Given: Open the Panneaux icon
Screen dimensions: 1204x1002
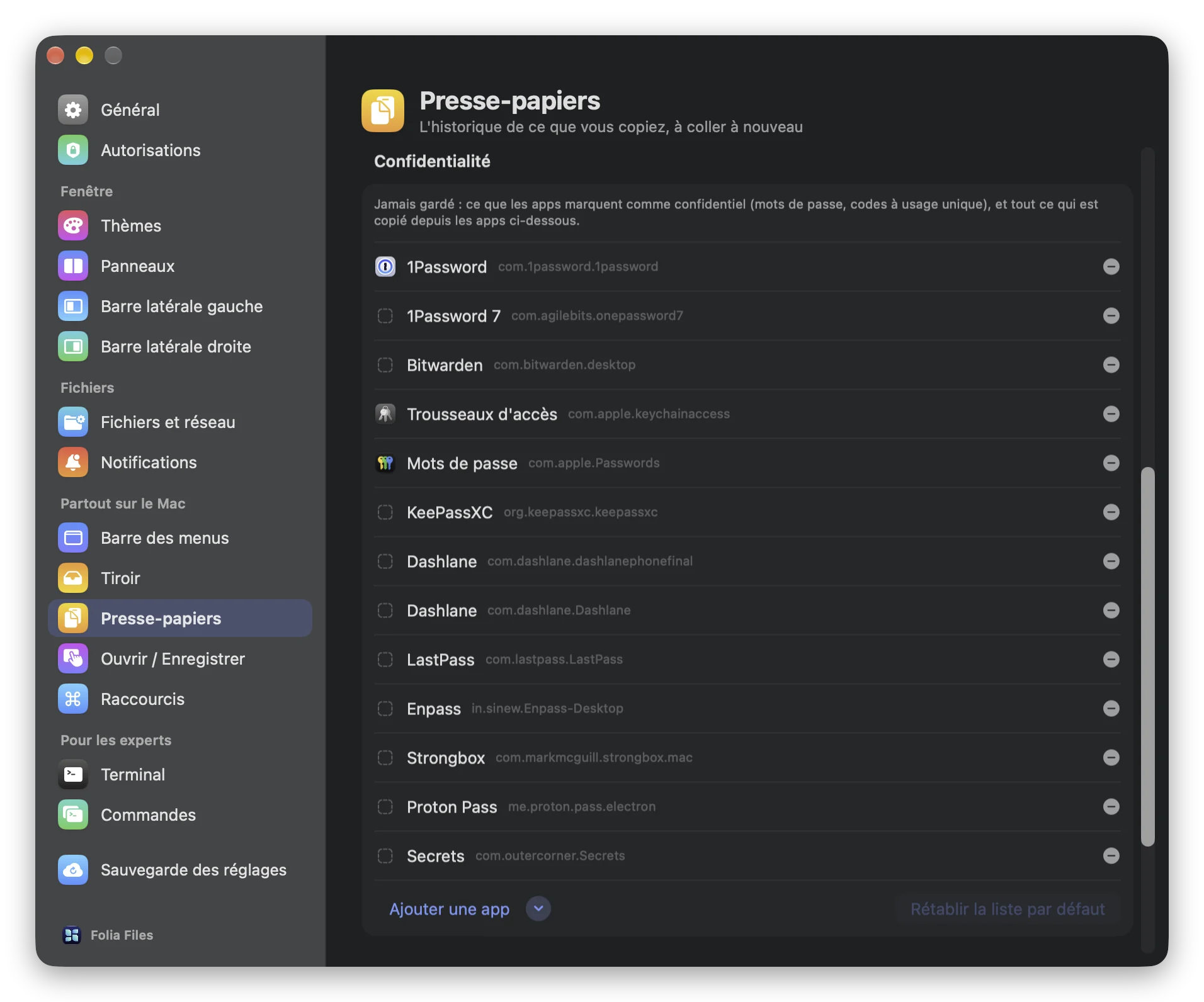Looking at the screenshot, I should 73,266.
